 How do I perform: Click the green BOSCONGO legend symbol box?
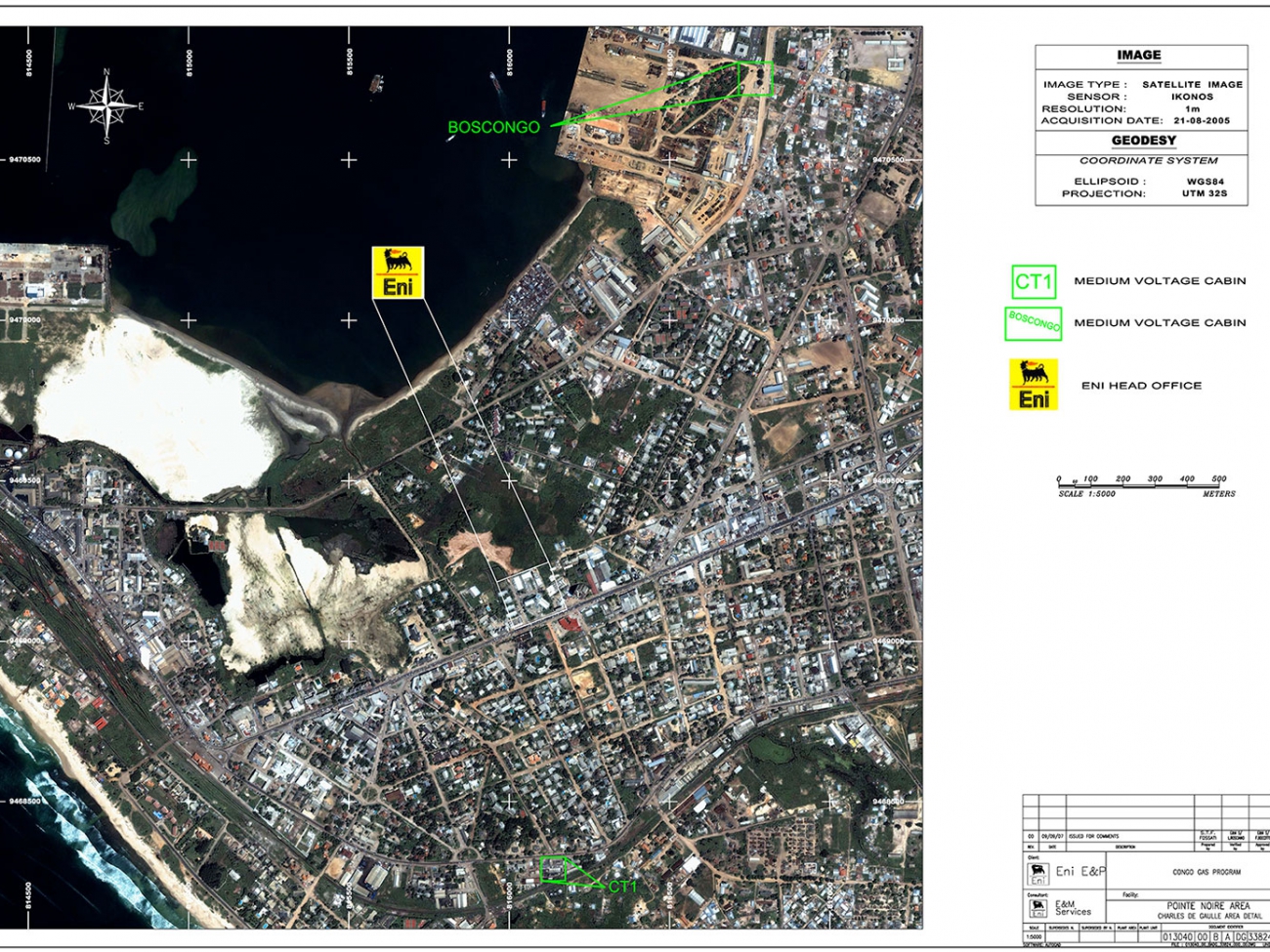click(1034, 323)
